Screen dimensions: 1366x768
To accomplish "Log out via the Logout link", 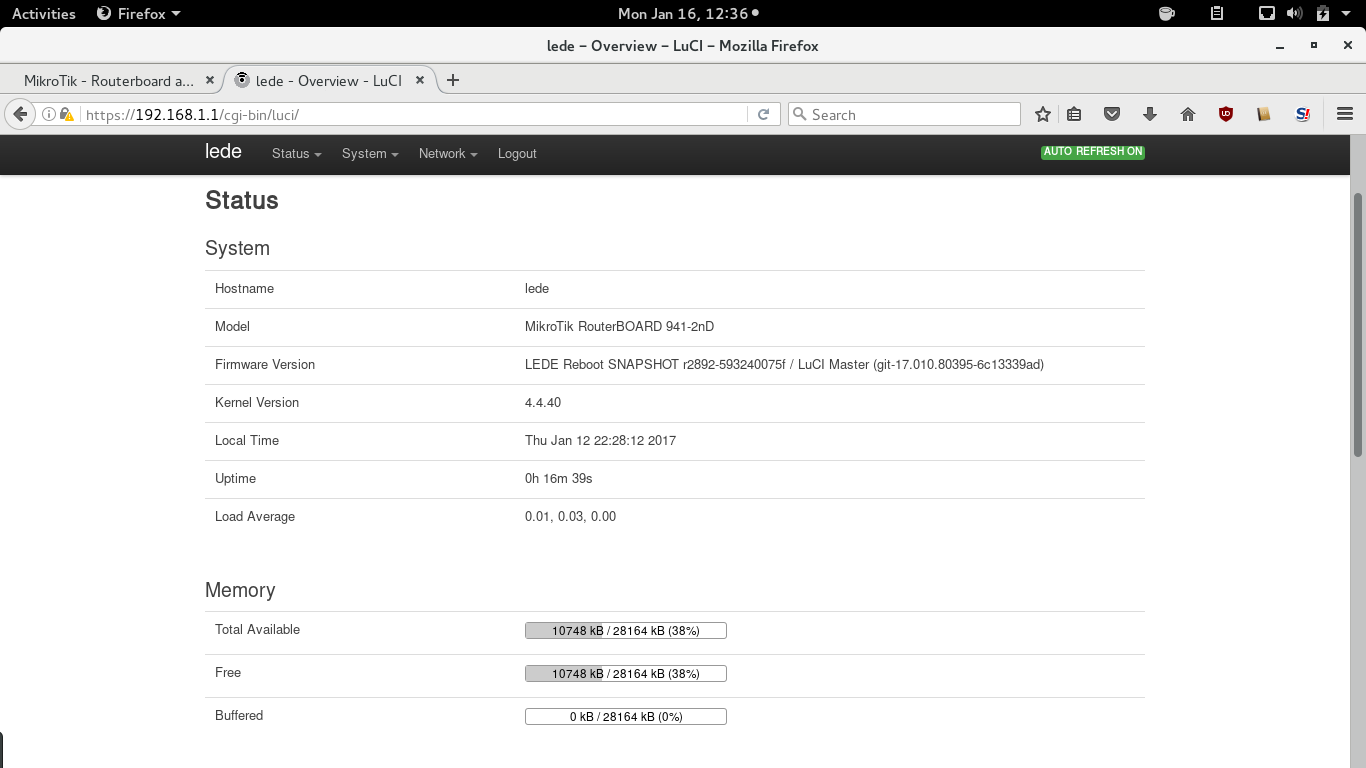I will point(517,154).
